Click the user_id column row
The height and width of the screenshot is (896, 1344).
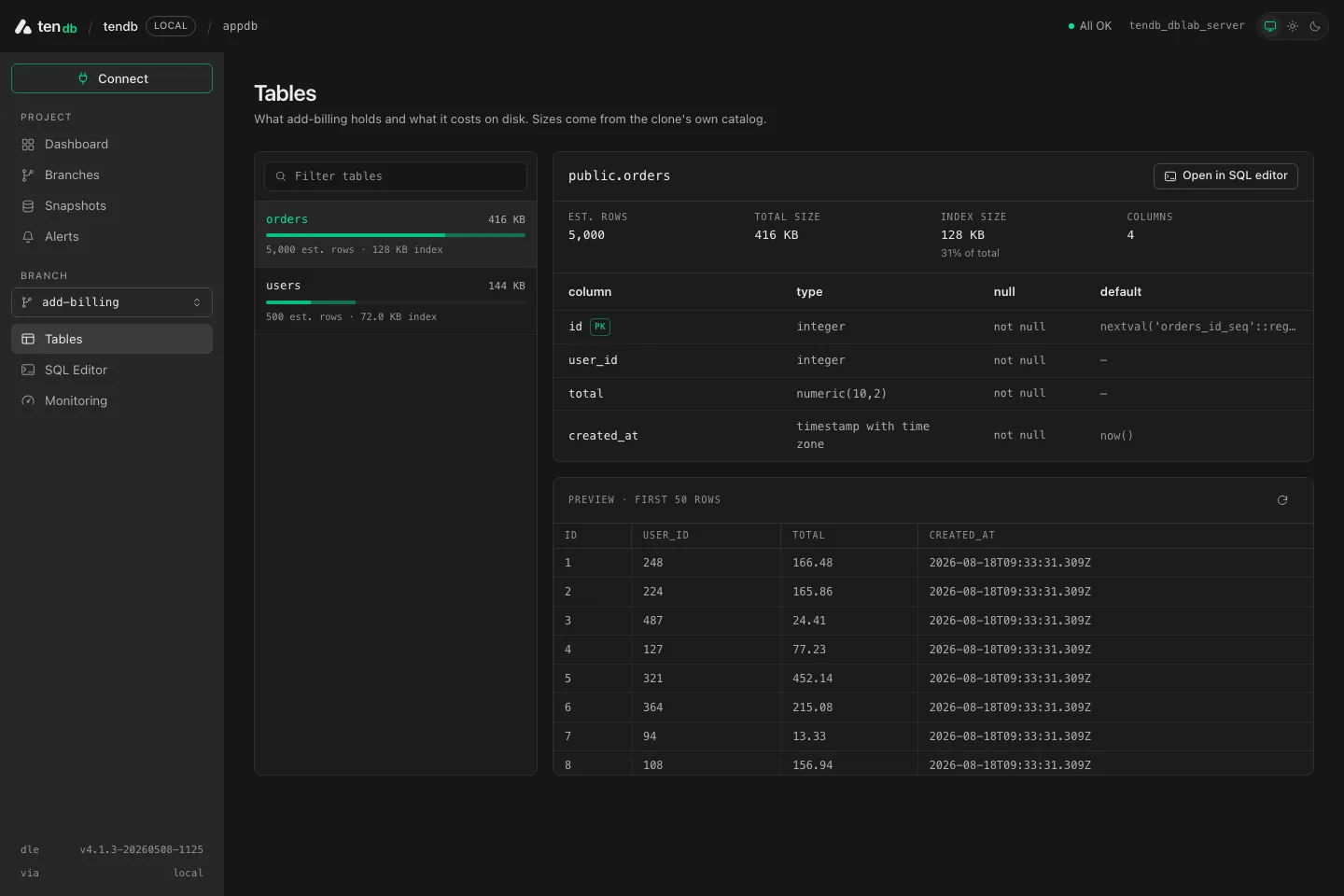pos(933,360)
